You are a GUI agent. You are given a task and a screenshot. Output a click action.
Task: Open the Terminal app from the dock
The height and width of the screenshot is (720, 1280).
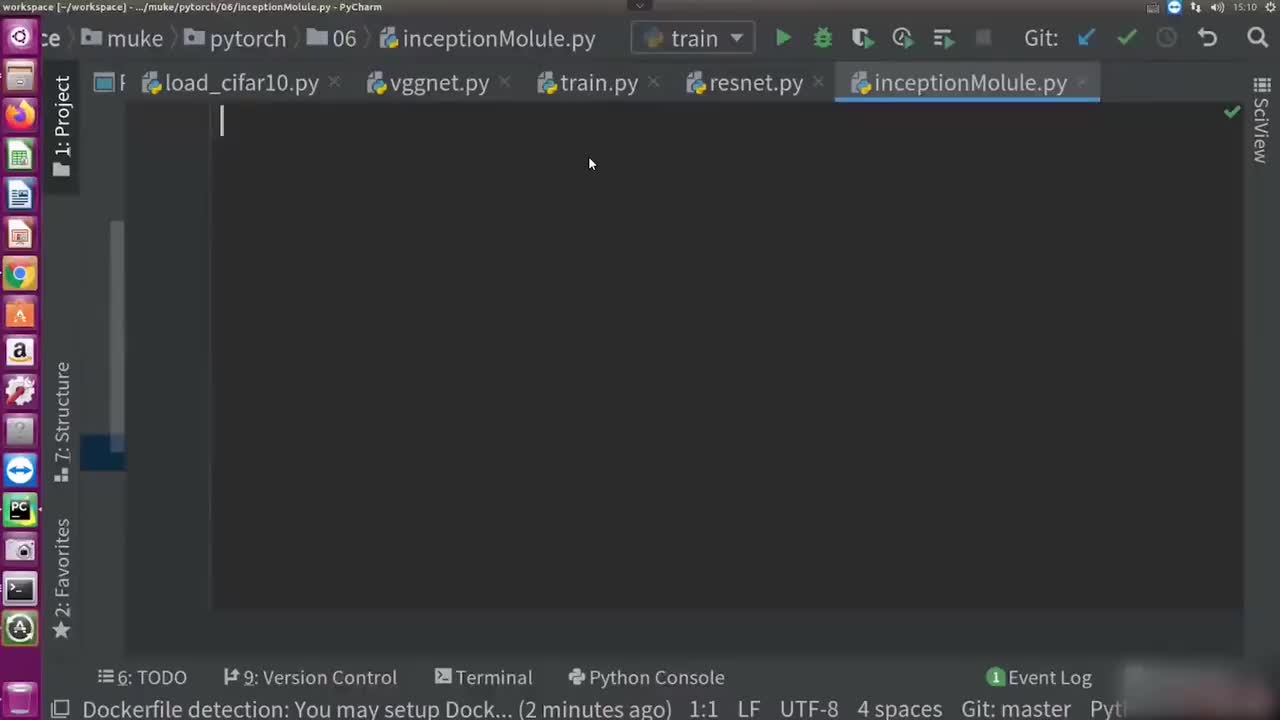(20, 589)
